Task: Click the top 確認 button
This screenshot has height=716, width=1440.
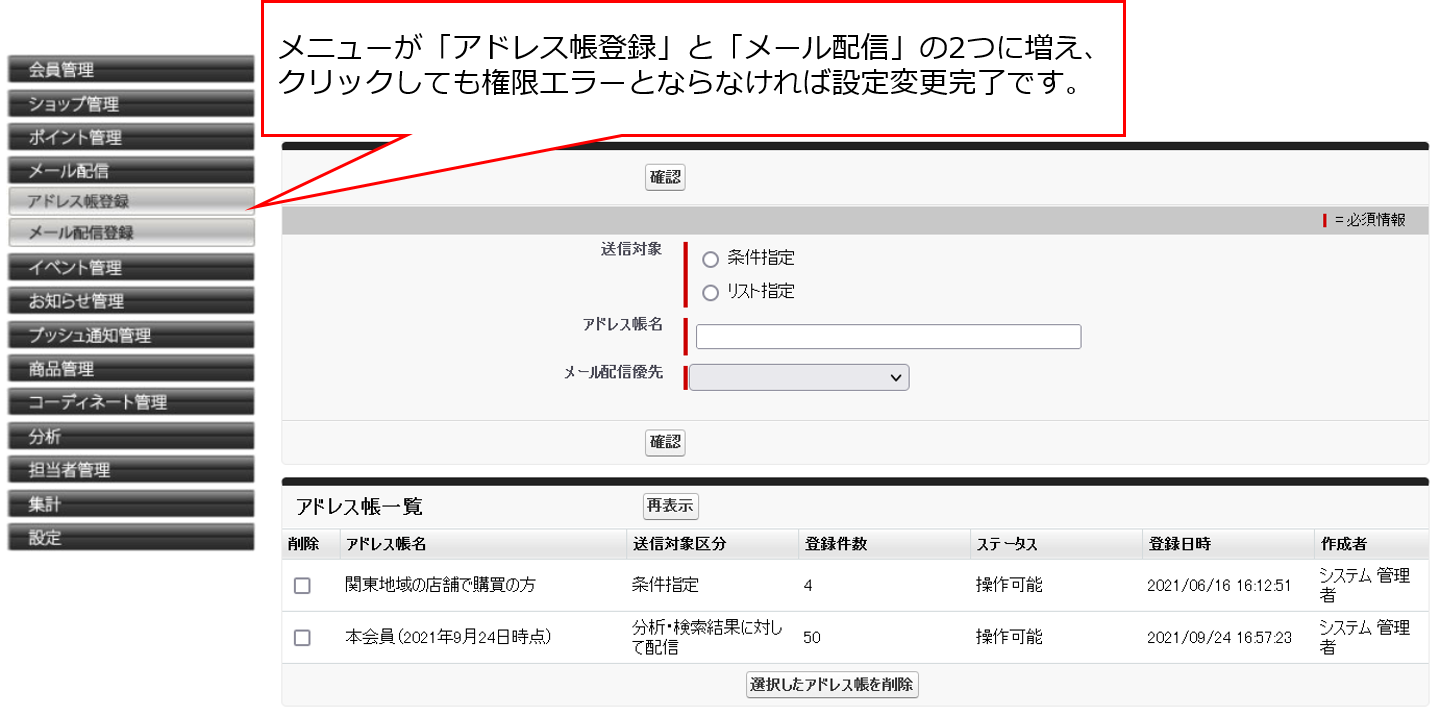Action: click(x=665, y=178)
